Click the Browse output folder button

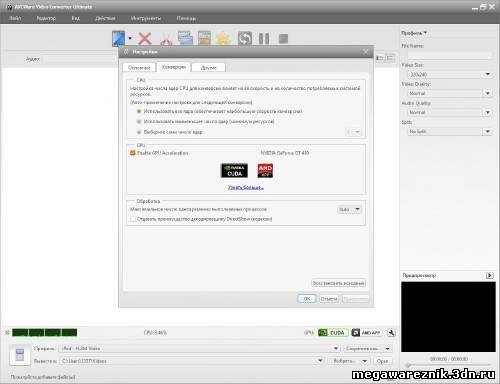344,361
